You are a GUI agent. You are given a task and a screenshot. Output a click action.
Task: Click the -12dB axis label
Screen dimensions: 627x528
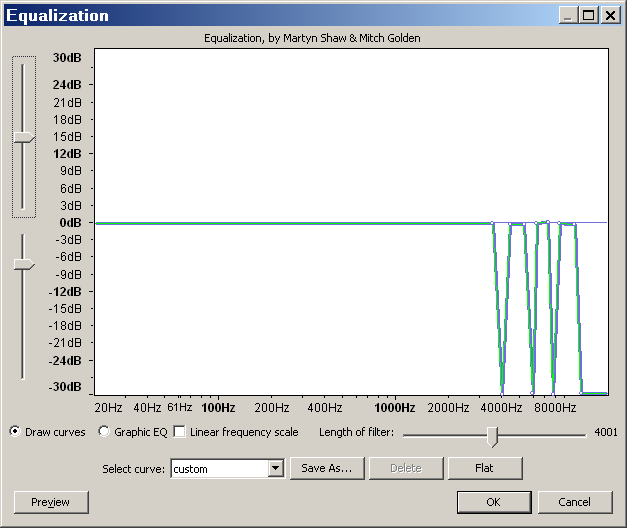[x=65, y=292]
